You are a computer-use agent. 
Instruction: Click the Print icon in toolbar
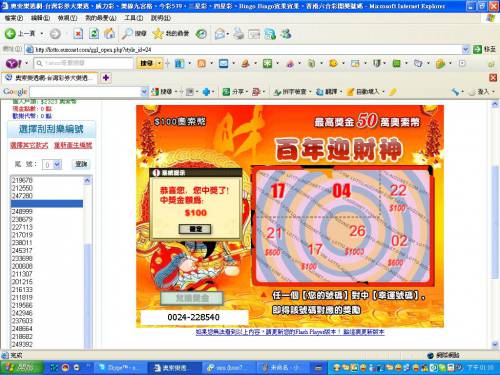click(x=238, y=34)
